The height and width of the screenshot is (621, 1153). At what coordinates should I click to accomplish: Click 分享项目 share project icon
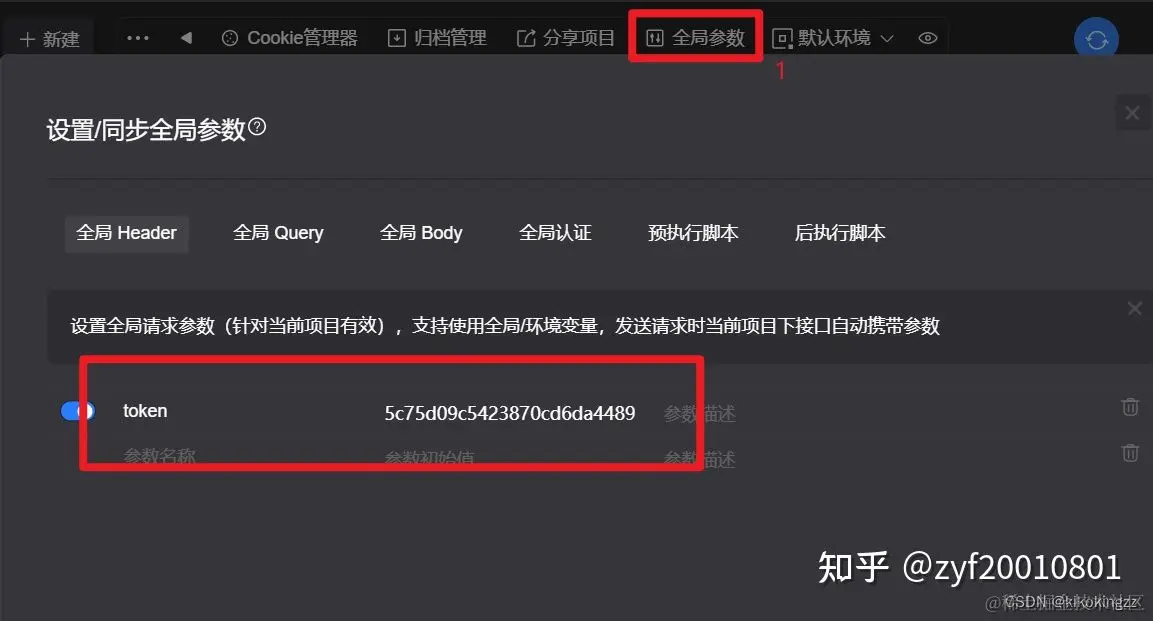click(x=526, y=38)
